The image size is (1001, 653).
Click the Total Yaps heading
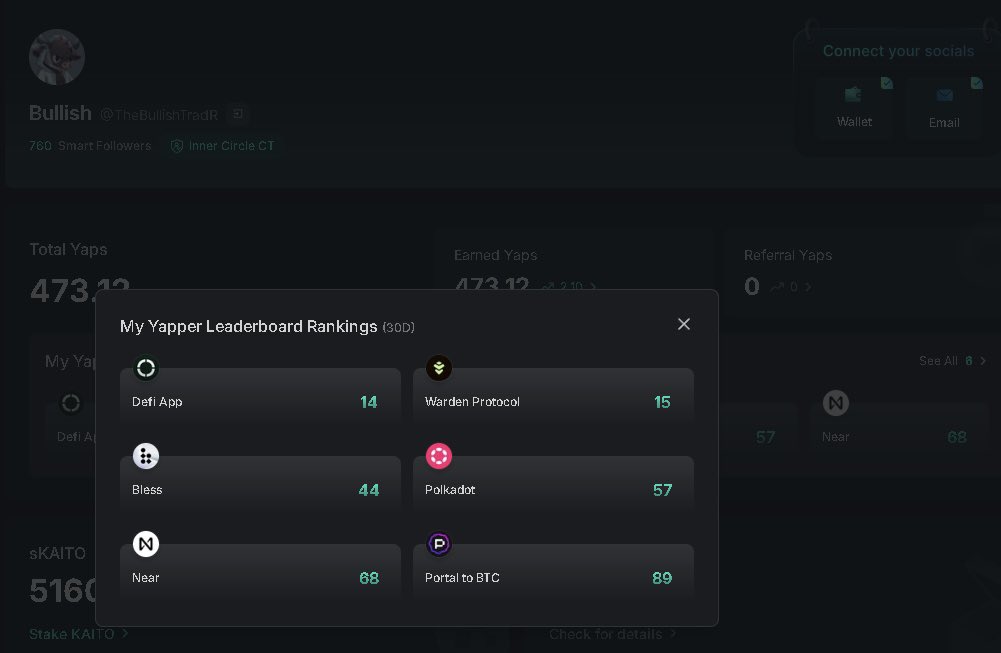(68, 250)
